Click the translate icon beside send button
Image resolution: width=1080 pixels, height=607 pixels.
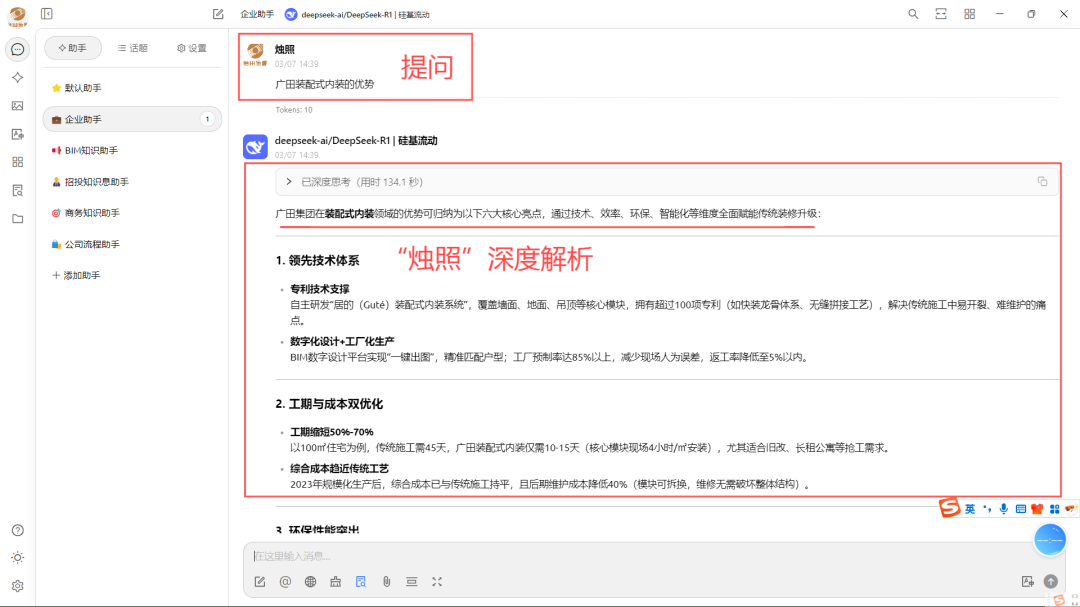[x=1028, y=582]
